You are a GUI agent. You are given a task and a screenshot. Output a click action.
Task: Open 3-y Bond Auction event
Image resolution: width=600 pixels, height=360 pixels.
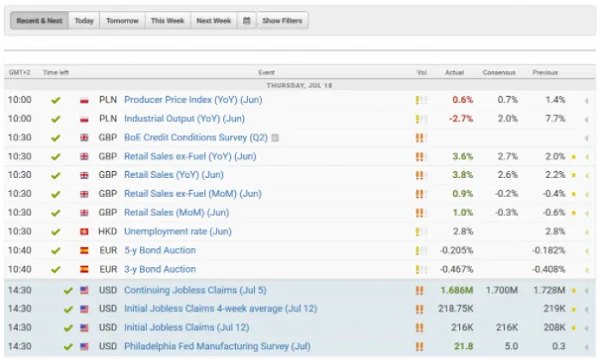(160, 269)
